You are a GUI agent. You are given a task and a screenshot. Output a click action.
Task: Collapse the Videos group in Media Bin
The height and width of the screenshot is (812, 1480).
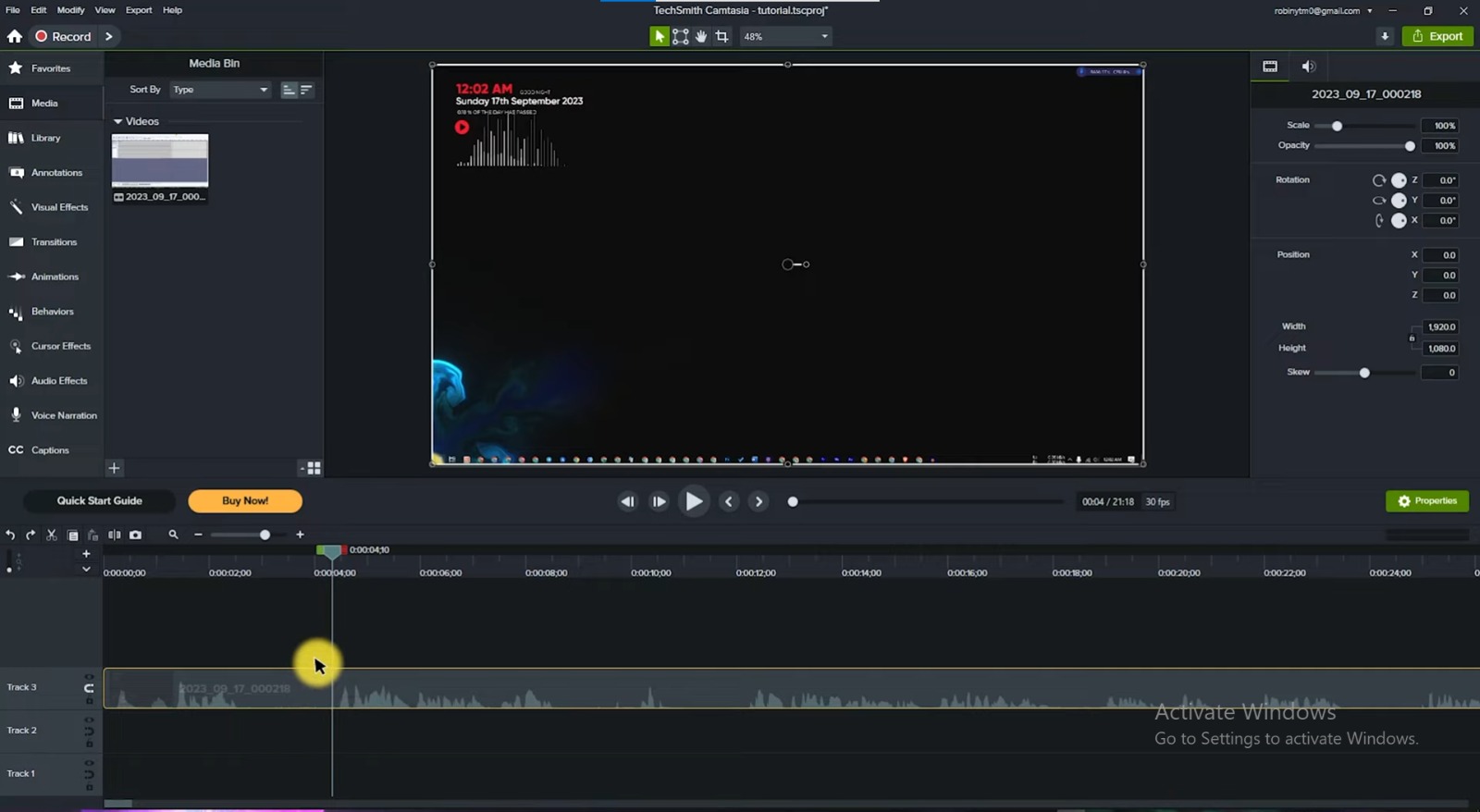(x=117, y=121)
